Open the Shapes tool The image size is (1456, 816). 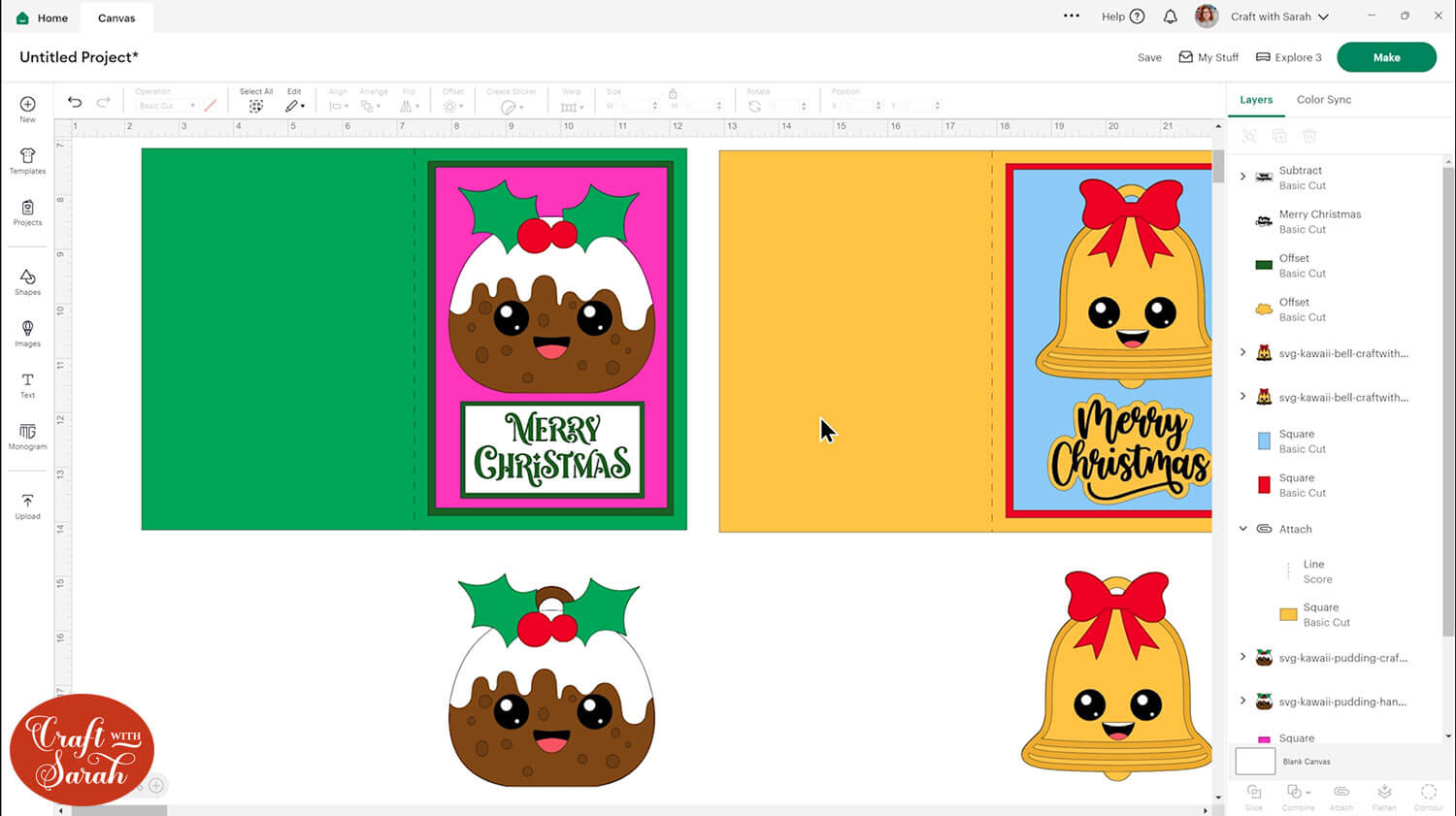pos(27,281)
